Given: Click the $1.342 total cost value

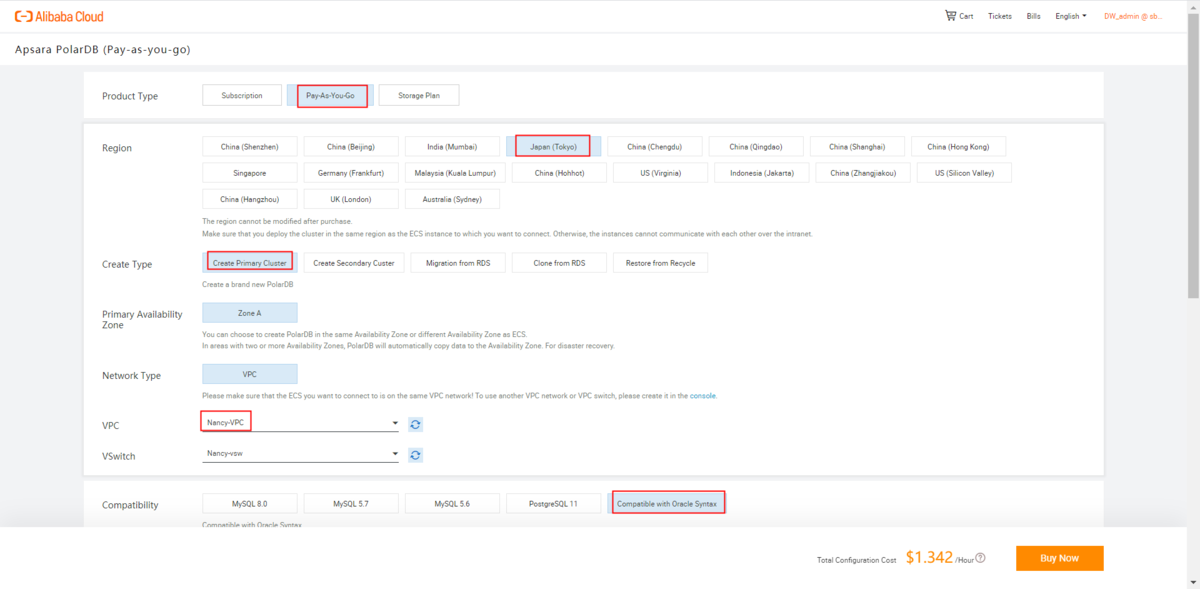Looking at the screenshot, I should pyautogui.click(x=929, y=558).
